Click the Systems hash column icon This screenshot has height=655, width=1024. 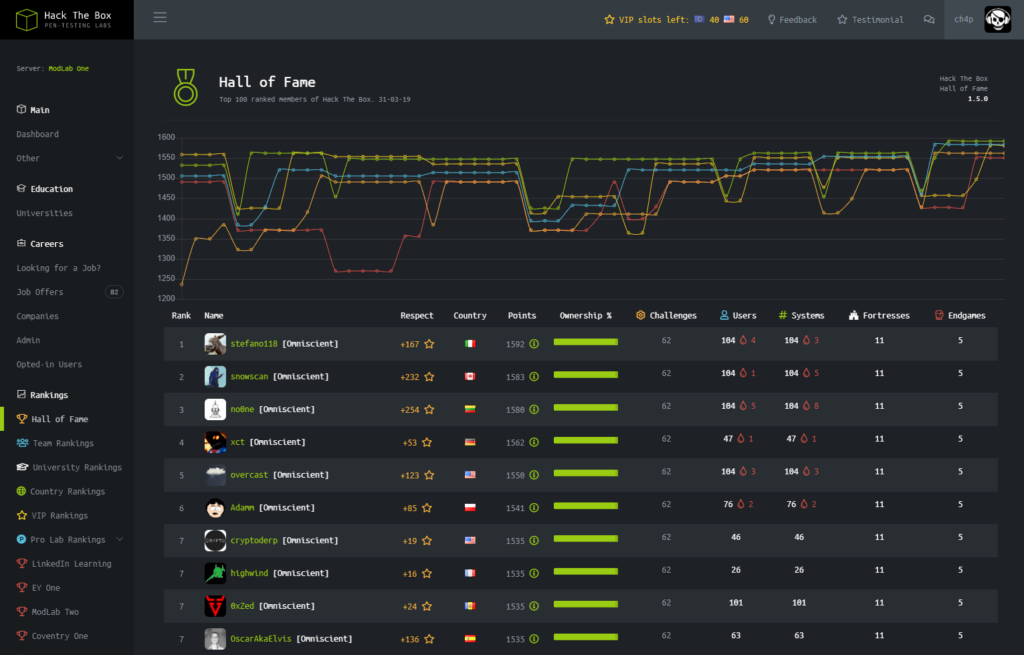782,315
